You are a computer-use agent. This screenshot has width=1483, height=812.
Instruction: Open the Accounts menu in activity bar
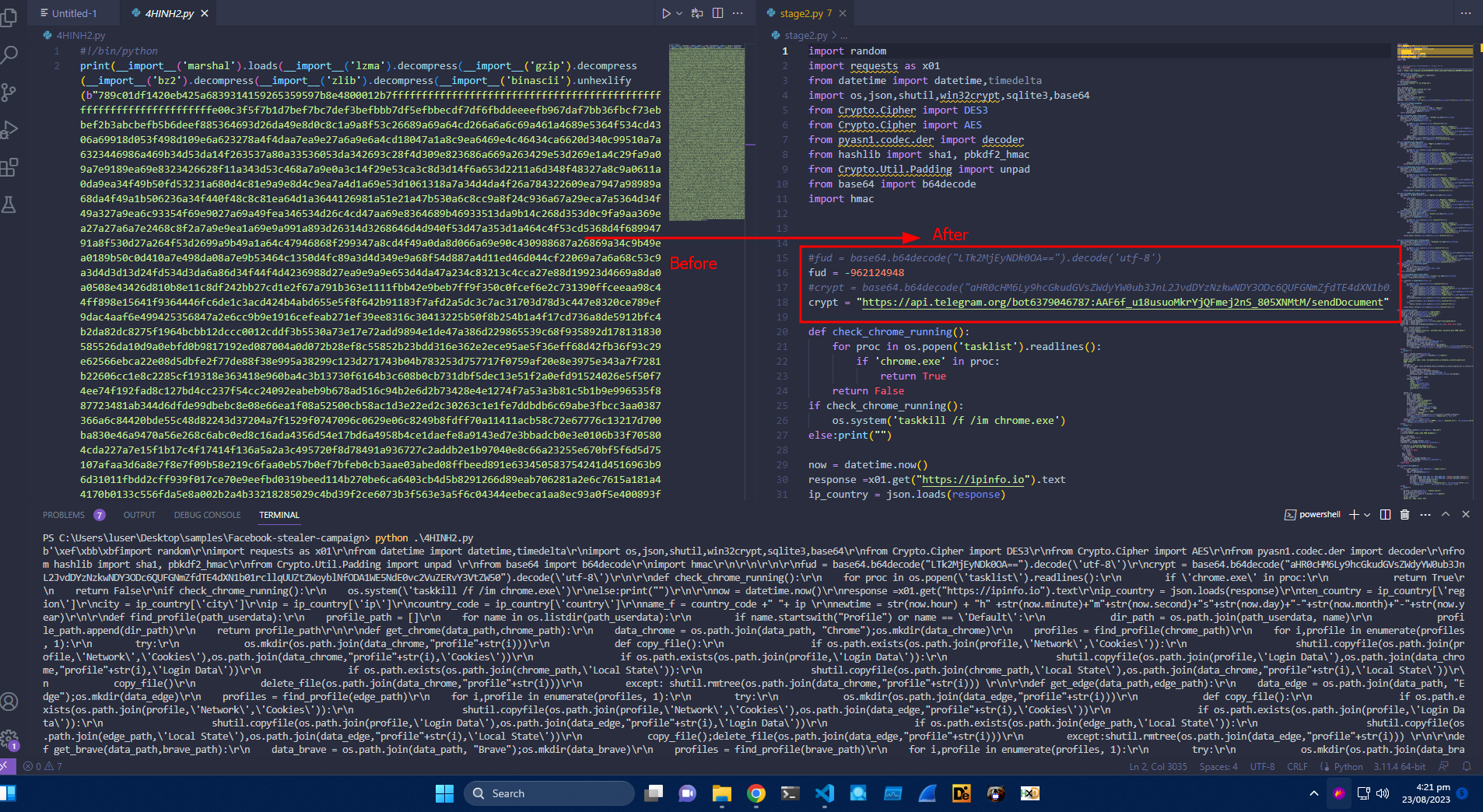click(9, 702)
